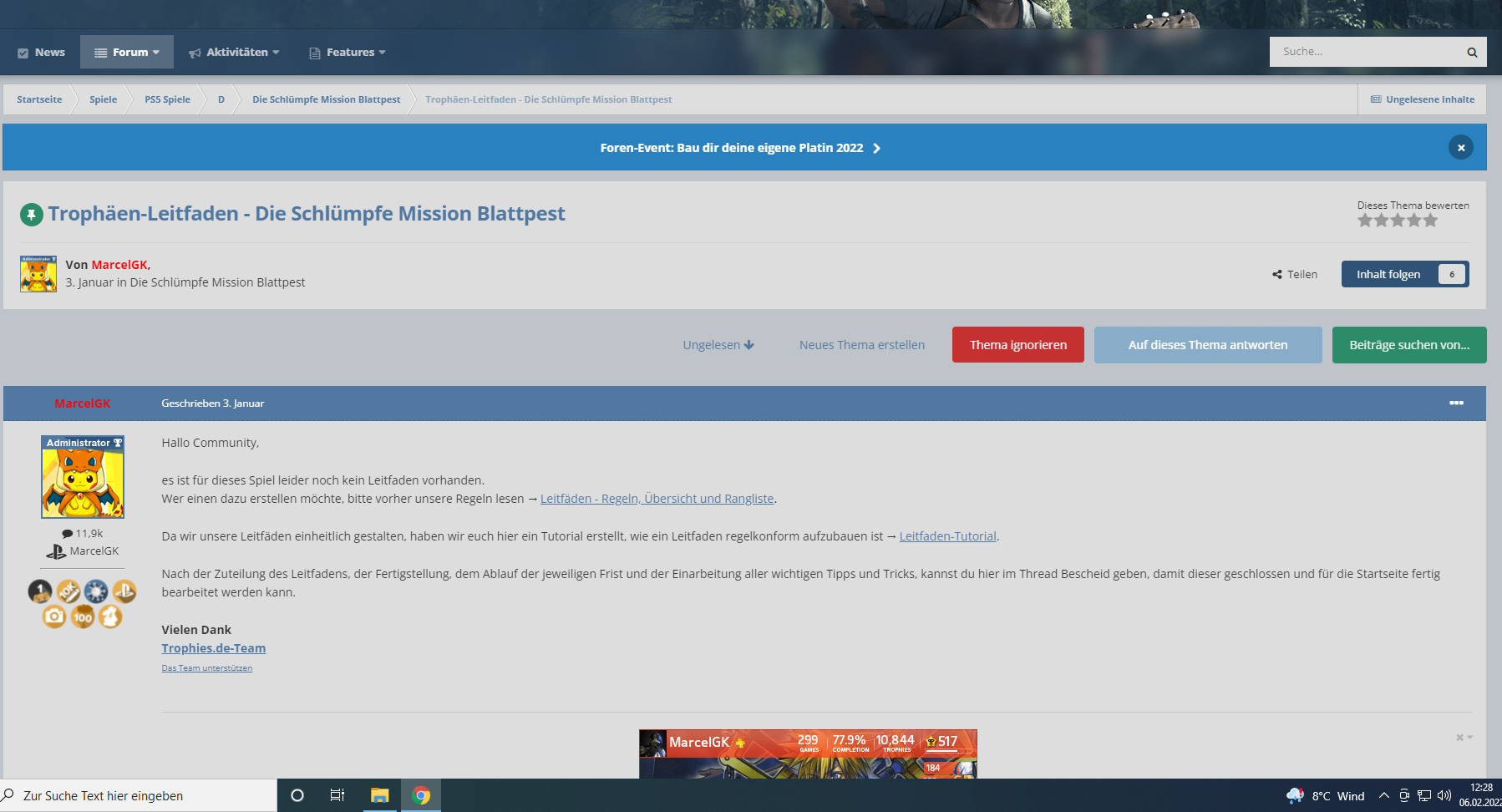
Task: Focus the Suche search field
Action: click(x=1365, y=52)
